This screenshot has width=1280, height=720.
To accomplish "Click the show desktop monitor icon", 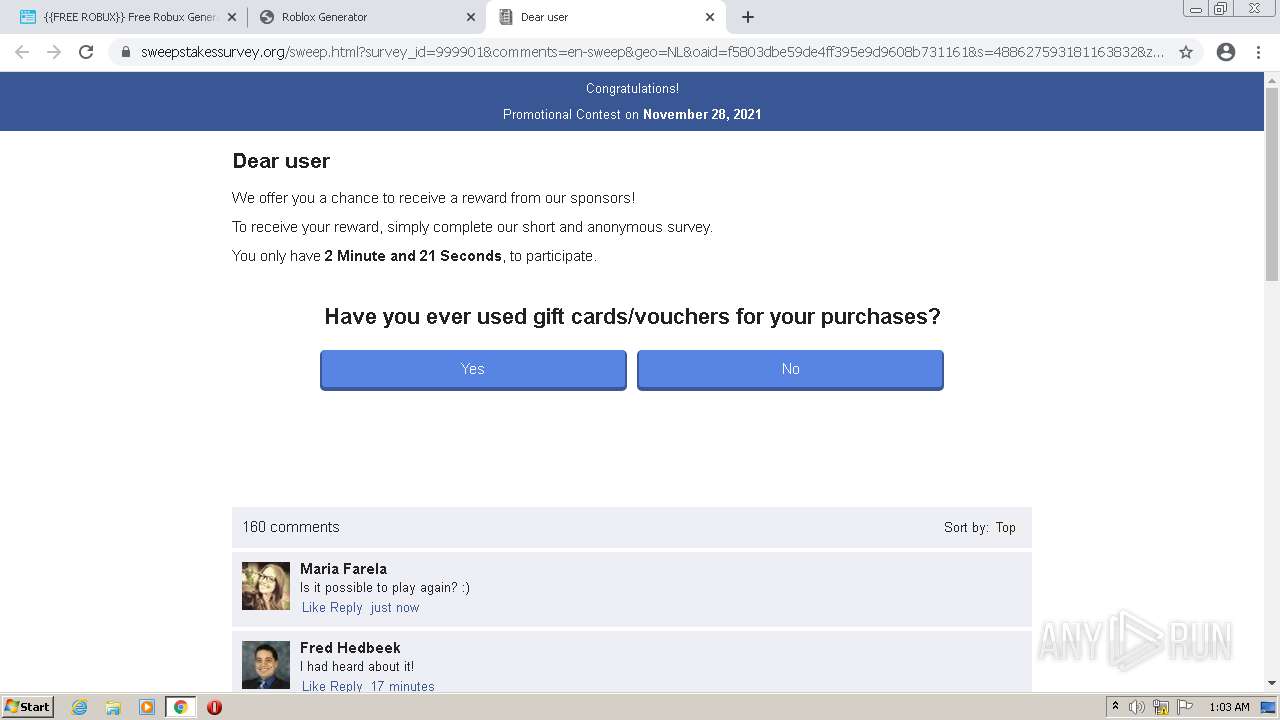I will (x=1269, y=707).
